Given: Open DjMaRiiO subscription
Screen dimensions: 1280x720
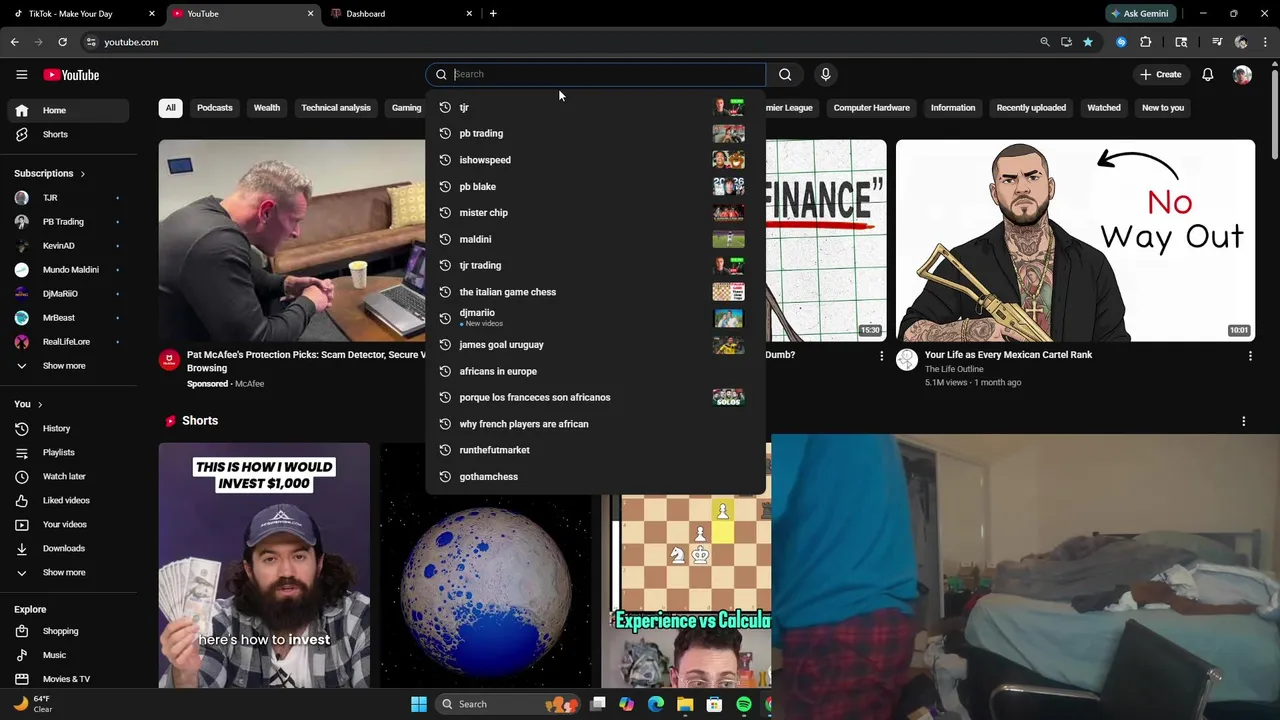Looking at the screenshot, I should tap(68, 294).
